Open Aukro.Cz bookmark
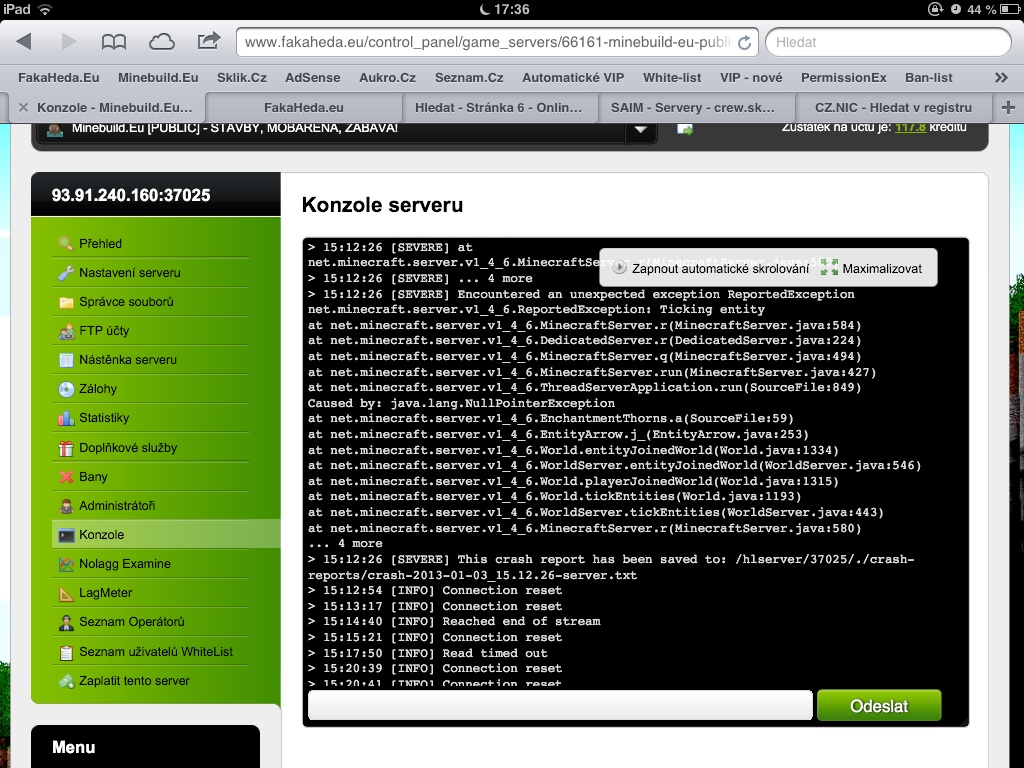The height and width of the screenshot is (768, 1024). [x=387, y=78]
